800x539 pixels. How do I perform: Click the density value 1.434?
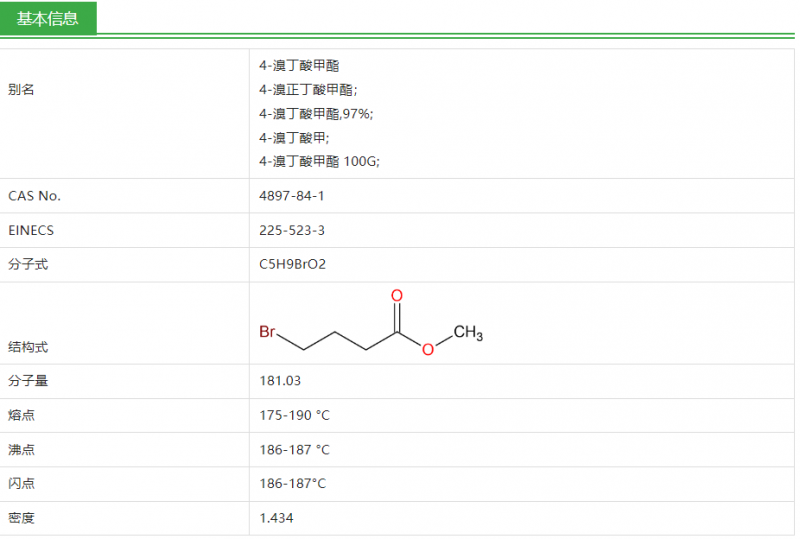click(x=276, y=518)
